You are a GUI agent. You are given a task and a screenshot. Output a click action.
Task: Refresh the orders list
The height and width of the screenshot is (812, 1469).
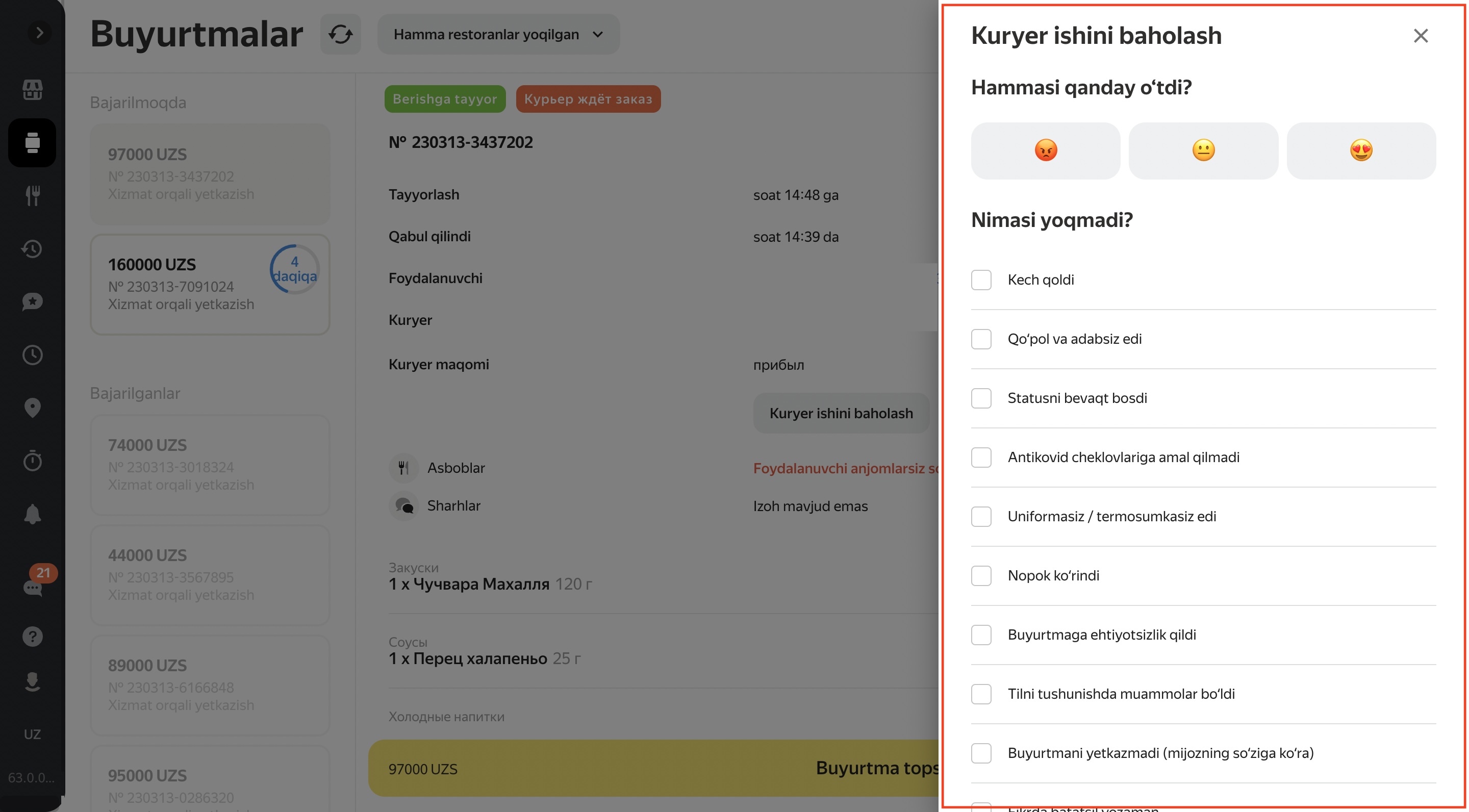[340, 34]
